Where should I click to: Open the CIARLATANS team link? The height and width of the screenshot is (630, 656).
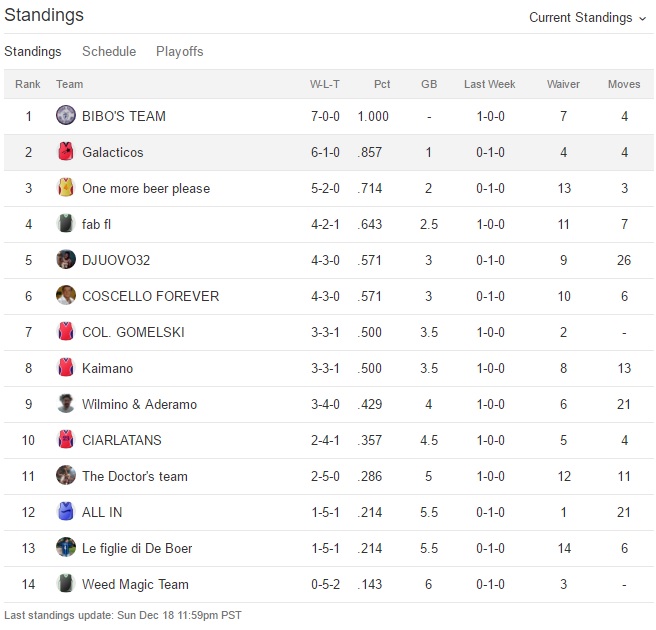122,440
